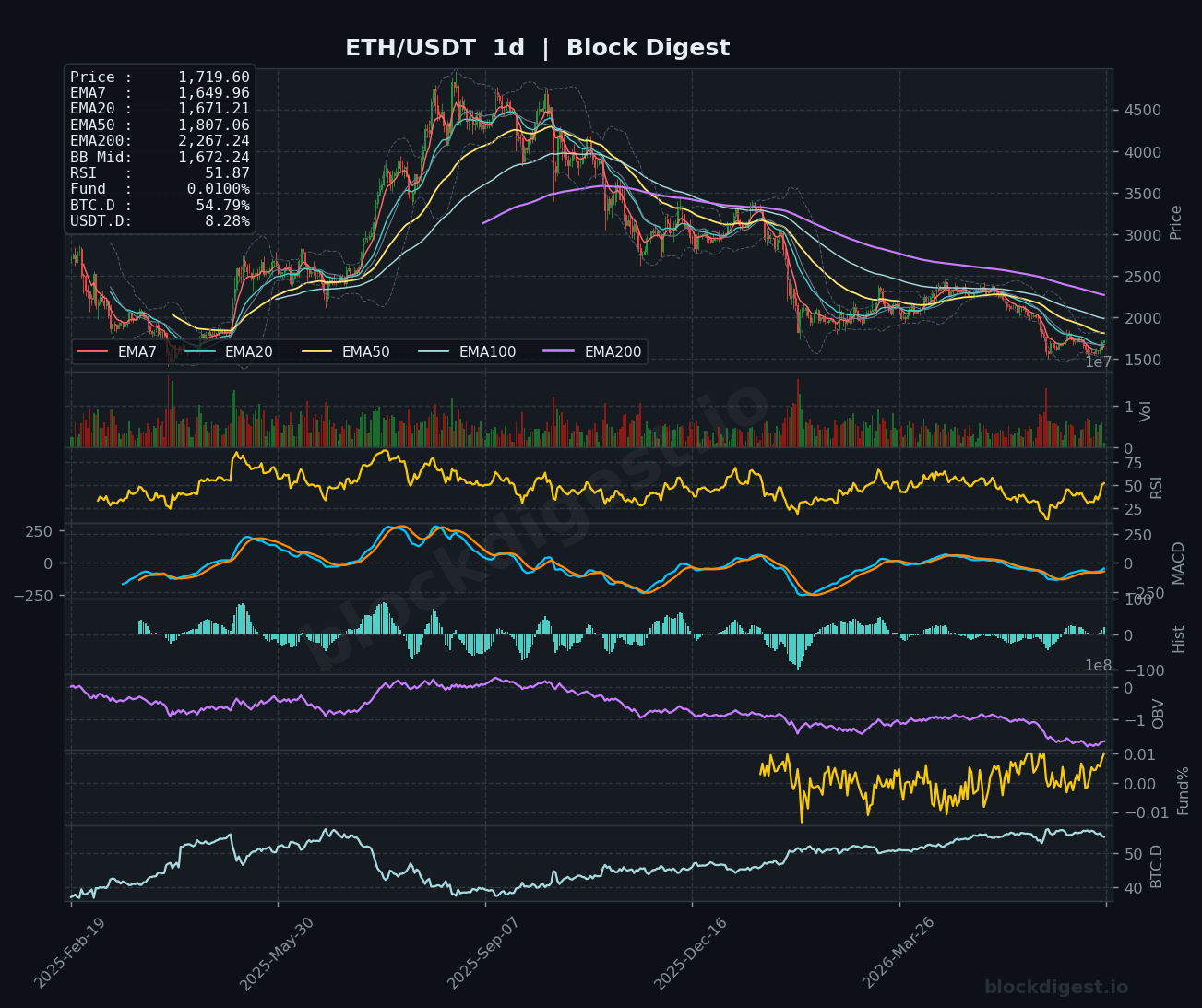Click the 50 tick on the RSI axis
The width and height of the screenshot is (1202, 1008).
pyautogui.click(x=1134, y=486)
